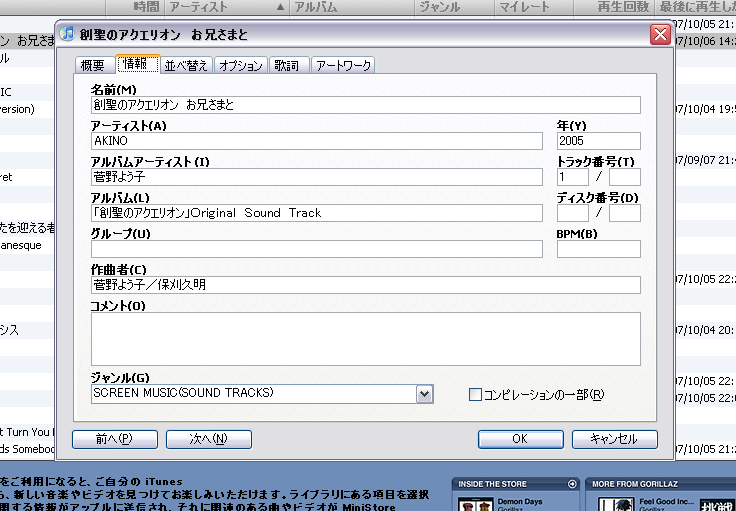This screenshot has width=736, height=511.
Task: Sort by アーティスト column header in iTunes
Action: pyautogui.click(x=226, y=7)
